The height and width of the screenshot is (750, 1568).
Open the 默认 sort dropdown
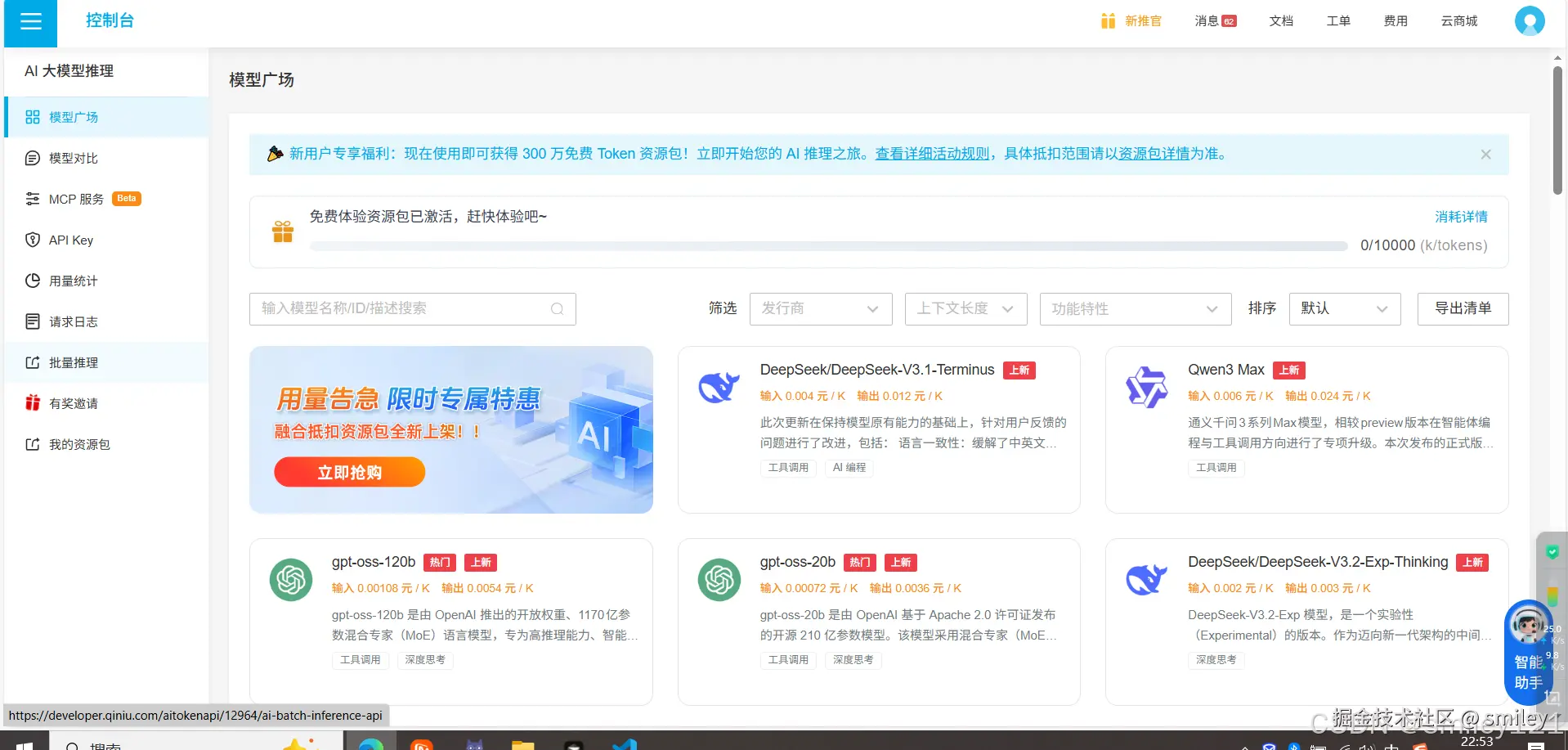[x=1345, y=309]
